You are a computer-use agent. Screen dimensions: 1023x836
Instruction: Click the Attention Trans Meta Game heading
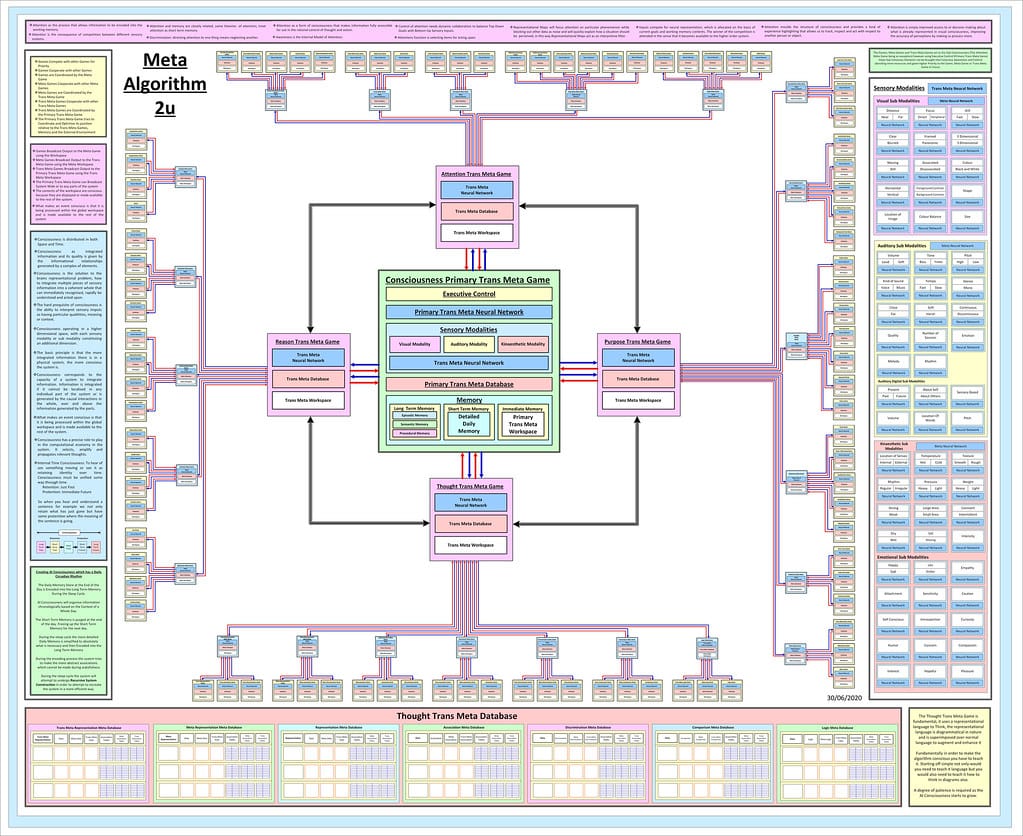click(x=476, y=174)
